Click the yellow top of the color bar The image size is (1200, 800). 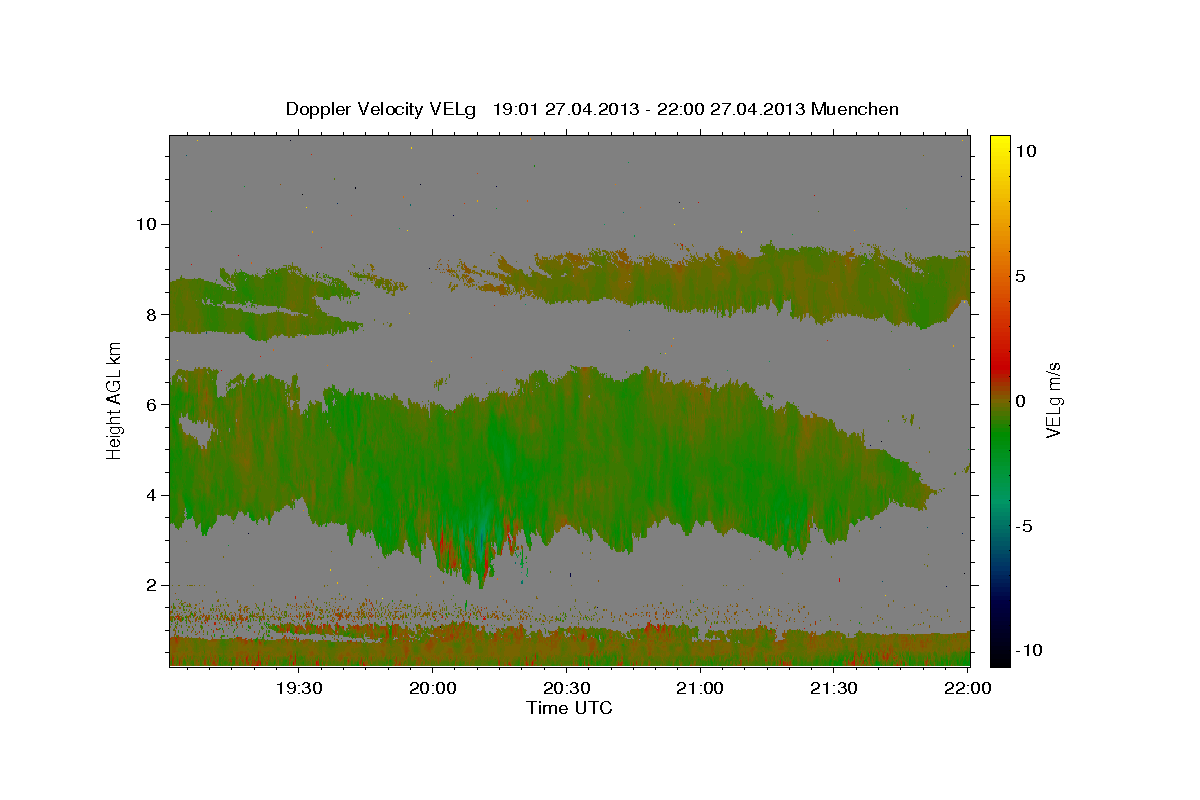pos(999,144)
